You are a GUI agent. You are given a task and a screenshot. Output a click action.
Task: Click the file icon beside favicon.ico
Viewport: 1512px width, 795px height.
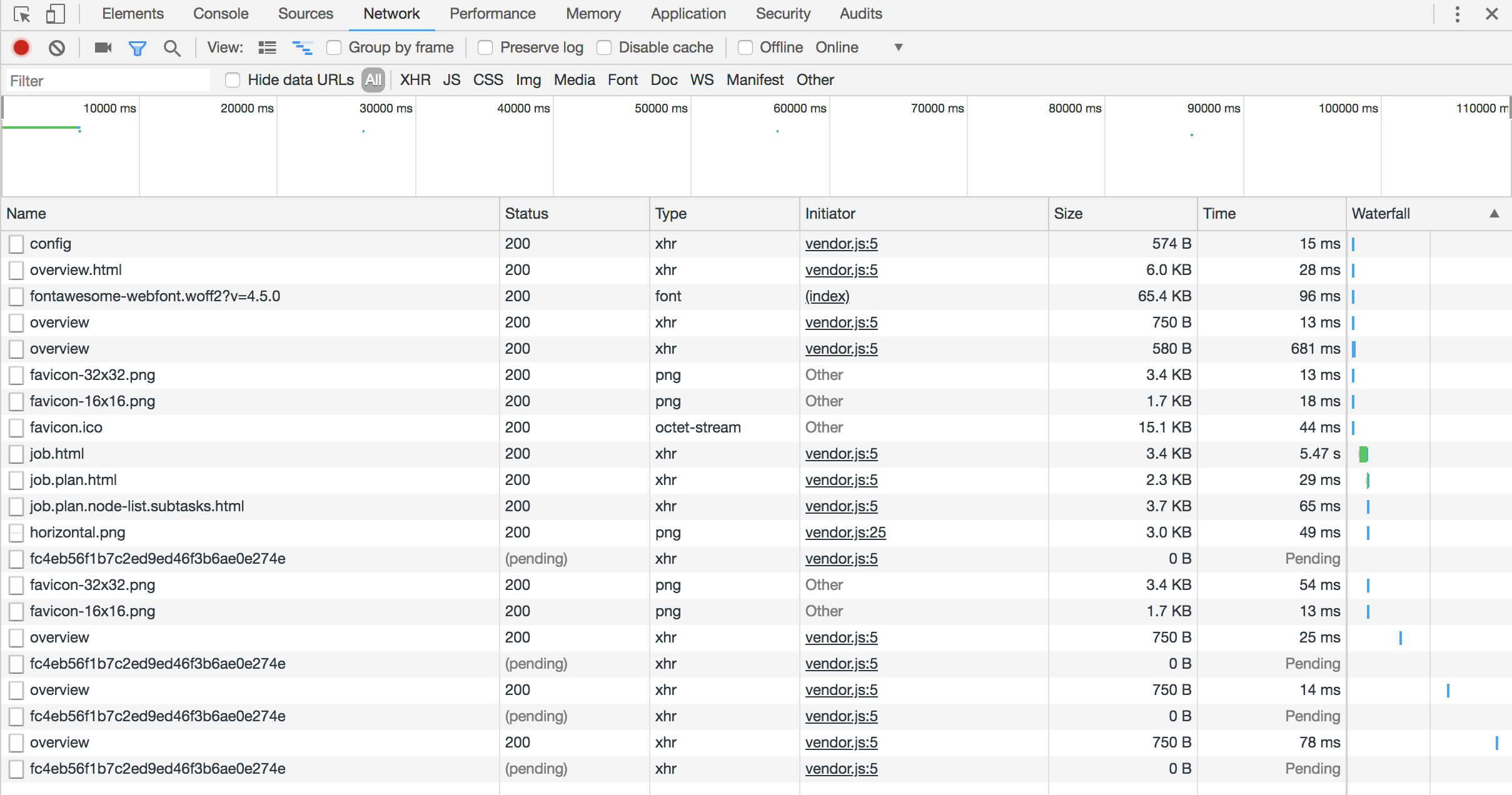point(16,427)
